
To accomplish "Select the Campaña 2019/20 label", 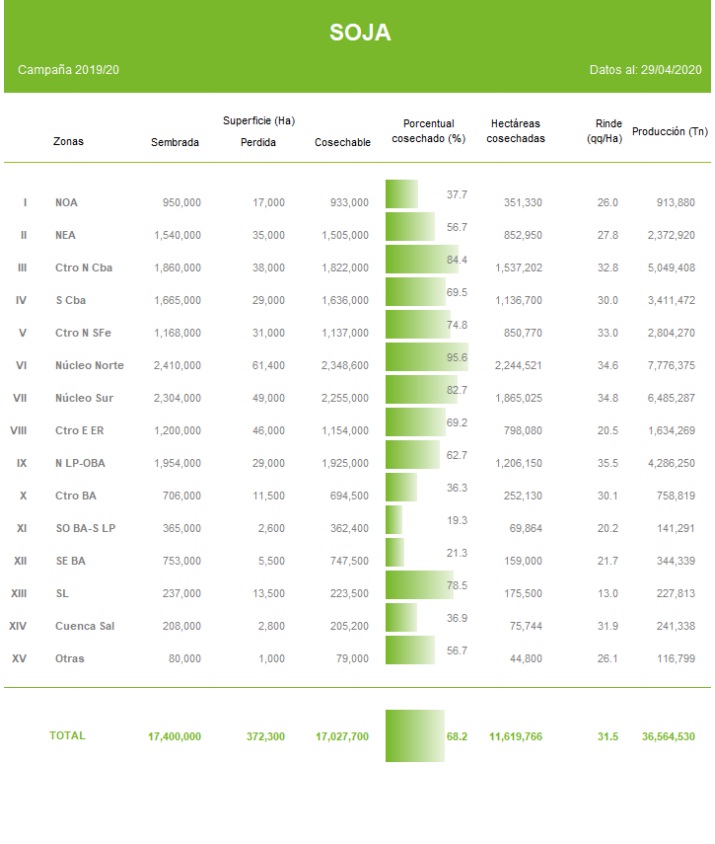I will coord(69,71).
